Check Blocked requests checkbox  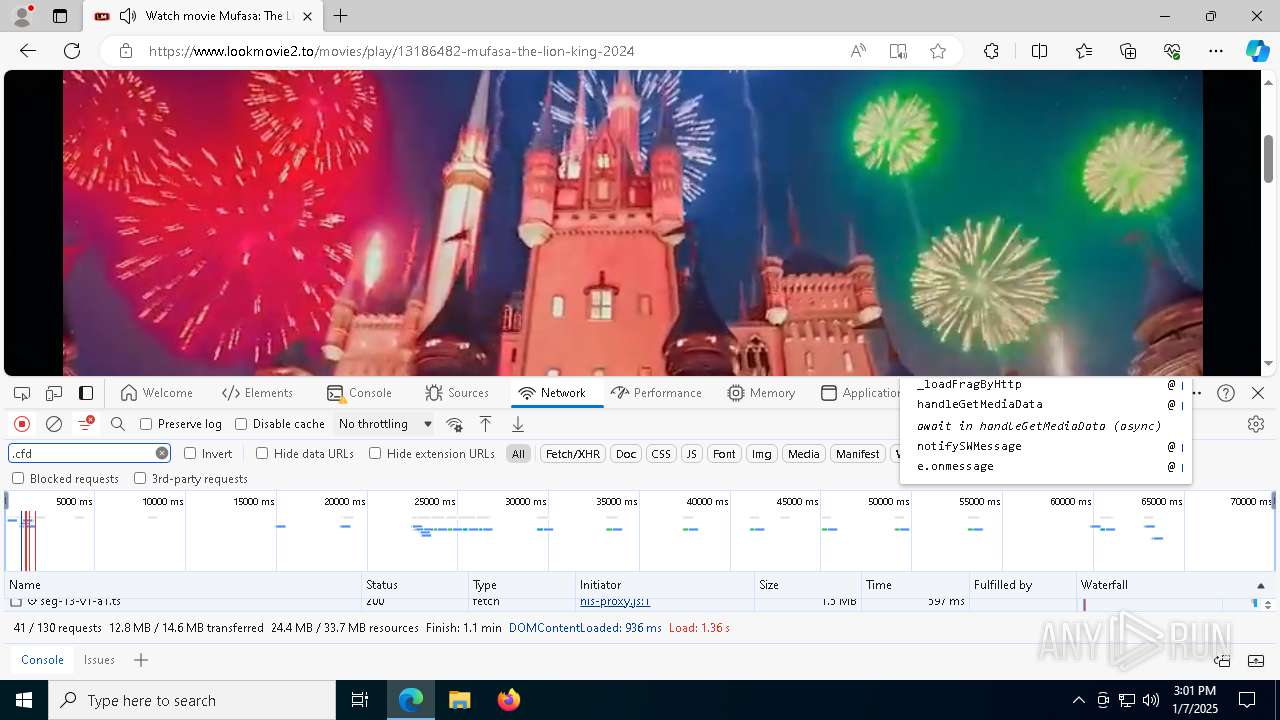click(x=18, y=479)
